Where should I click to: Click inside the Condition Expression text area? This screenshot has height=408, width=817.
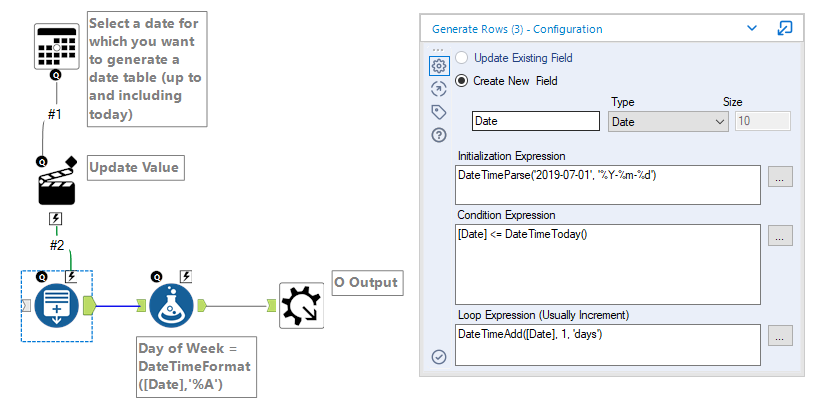[x=606, y=262]
